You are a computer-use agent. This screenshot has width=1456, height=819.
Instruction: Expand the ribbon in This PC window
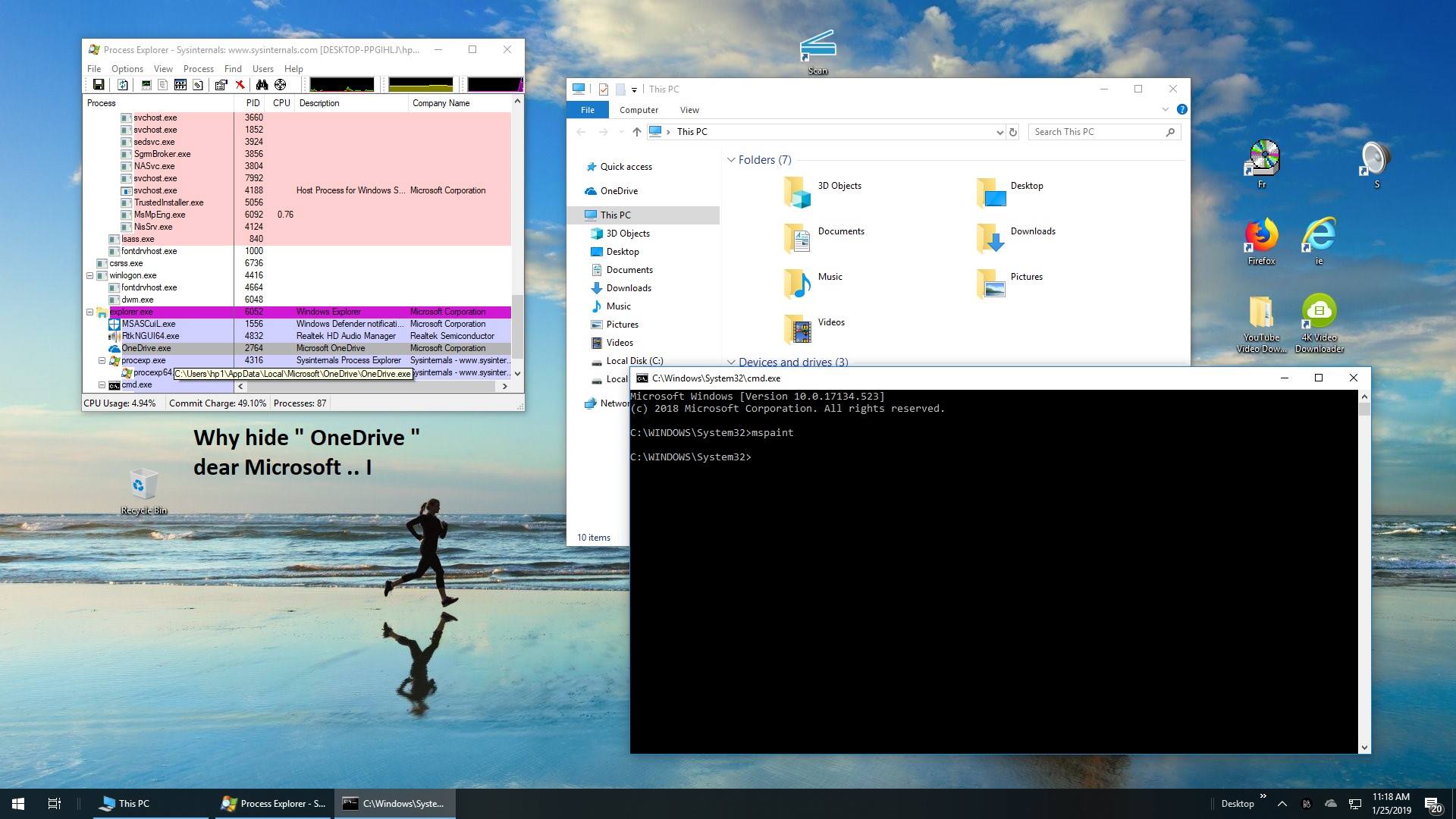1166,110
